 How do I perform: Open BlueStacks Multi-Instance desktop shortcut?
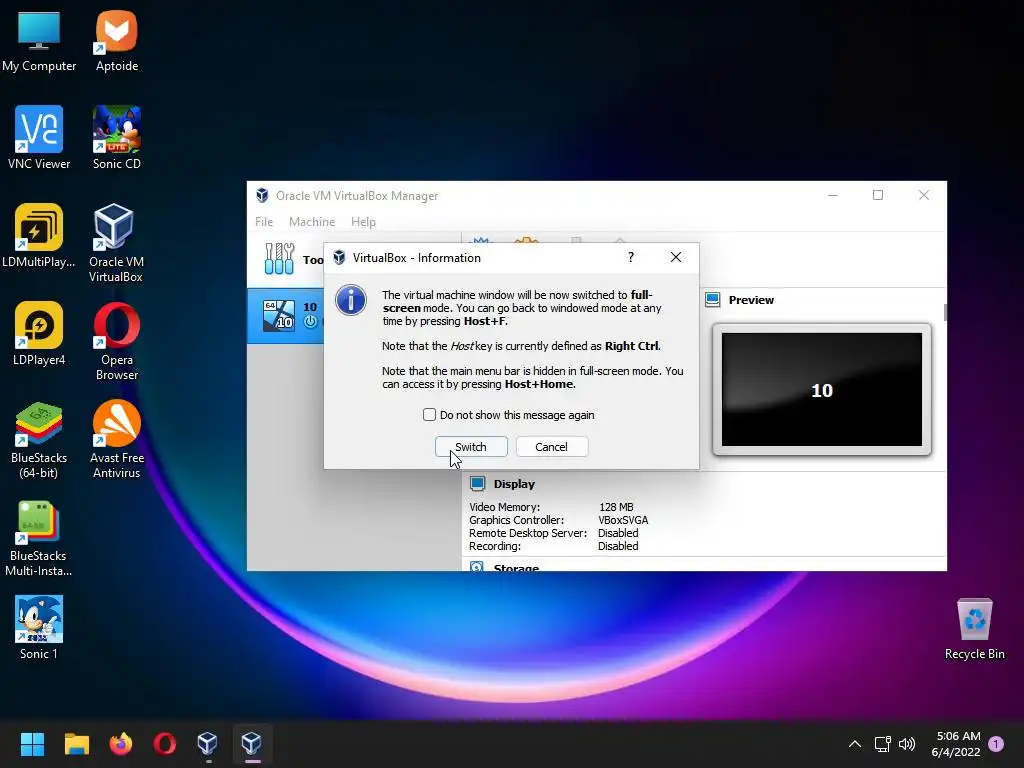[39, 538]
